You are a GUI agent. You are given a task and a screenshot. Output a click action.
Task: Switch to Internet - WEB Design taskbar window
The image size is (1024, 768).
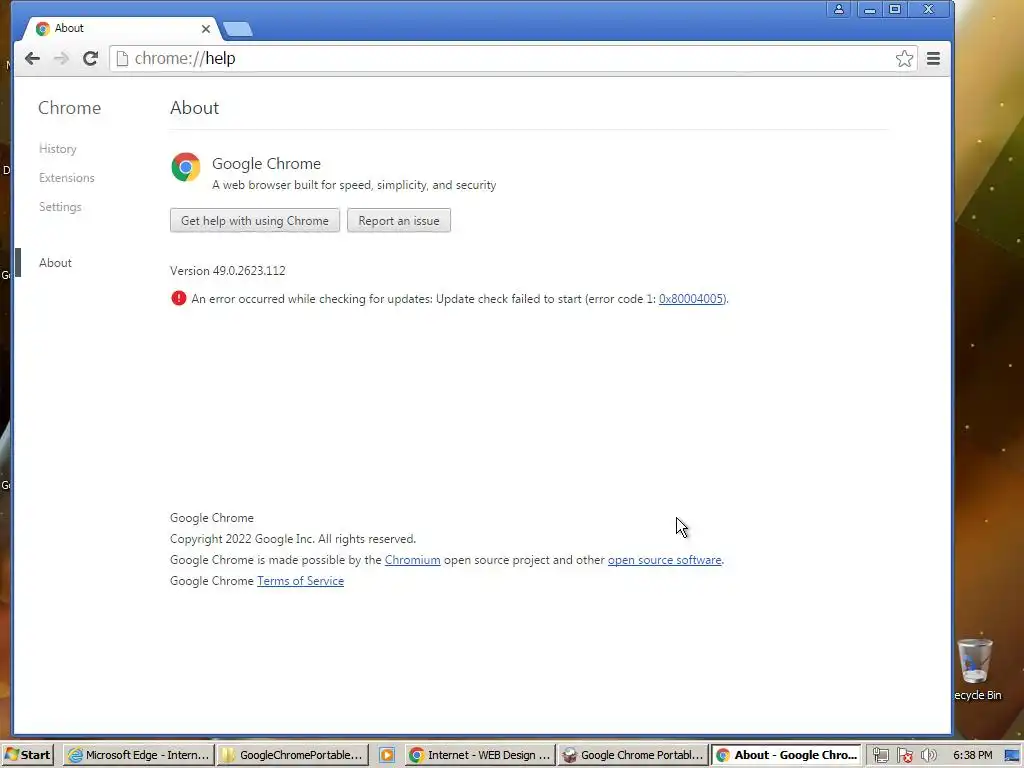point(480,755)
